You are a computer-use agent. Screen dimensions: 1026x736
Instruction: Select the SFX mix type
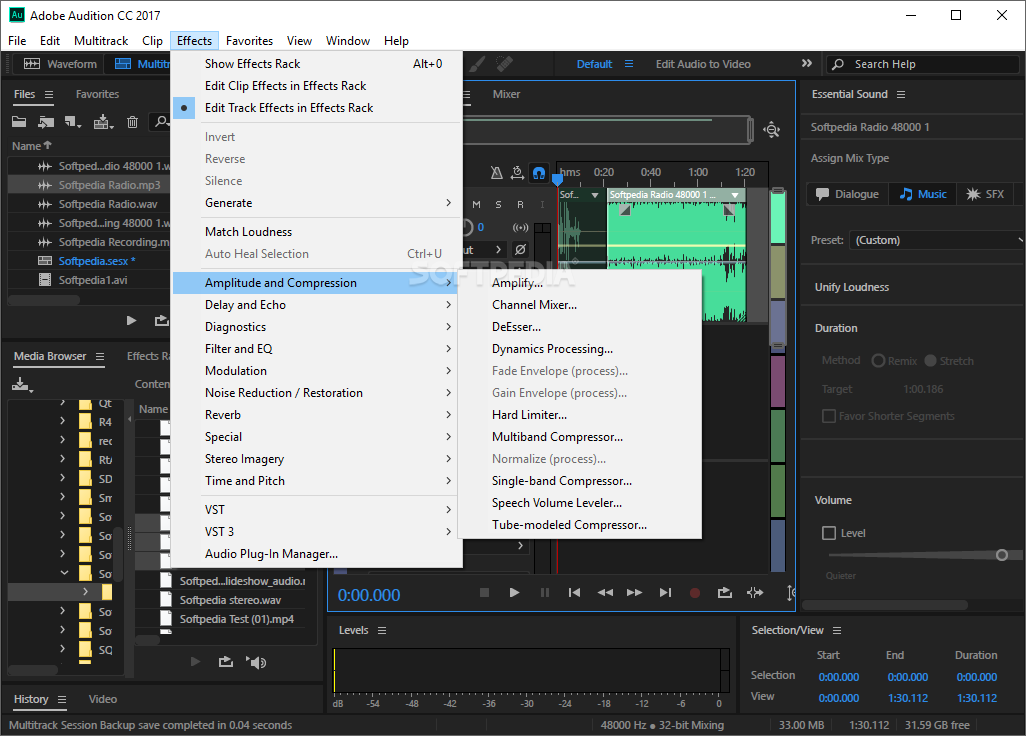[985, 194]
